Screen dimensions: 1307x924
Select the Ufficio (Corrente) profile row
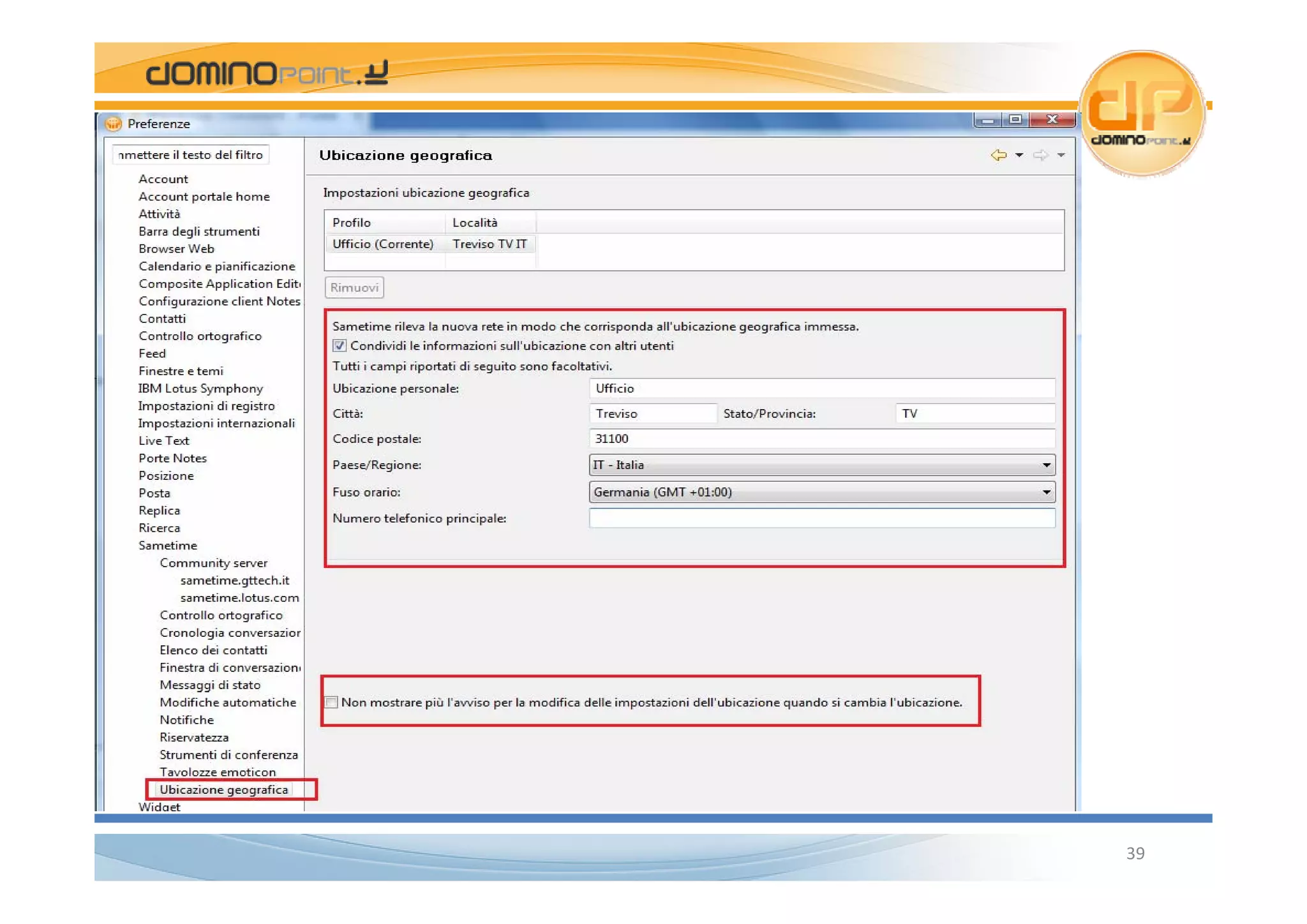click(383, 244)
